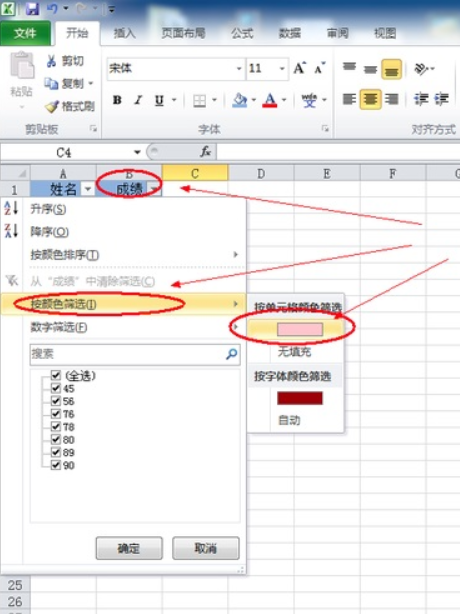Open the 姓名 column filter dropdown
Viewport: 460px width, 614px height.
(x=88, y=190)
